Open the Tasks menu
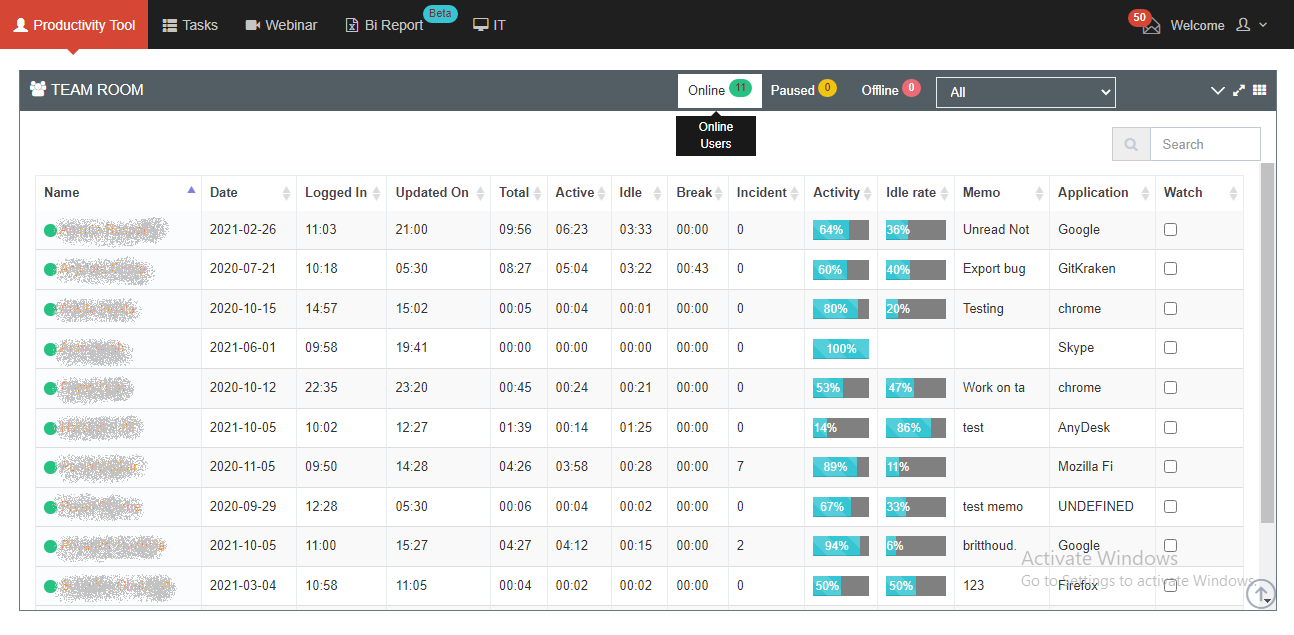The height and width of the screenshot is (635, 1294). pos(190,25)
